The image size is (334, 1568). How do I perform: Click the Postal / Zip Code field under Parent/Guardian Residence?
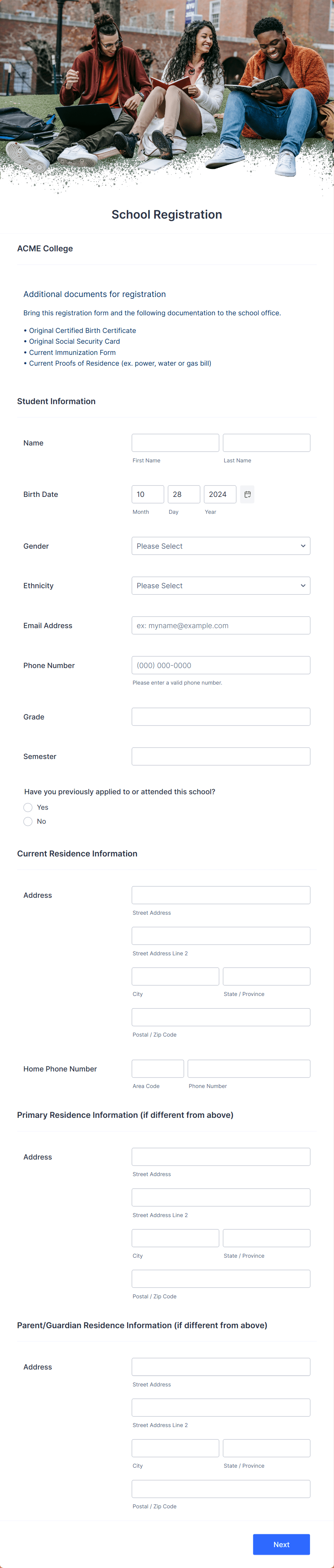tap(220, 1489)
